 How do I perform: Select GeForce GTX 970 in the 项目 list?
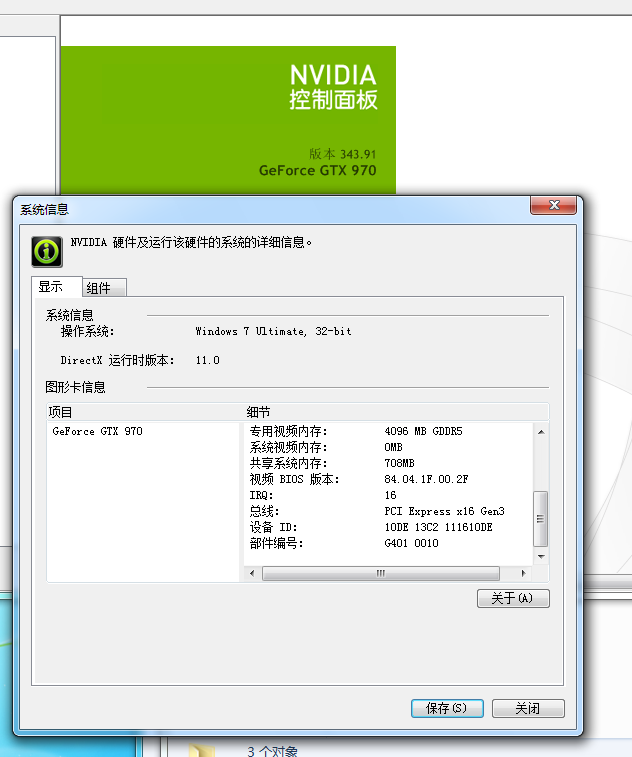pyautogui.click(x=97, y=431)
